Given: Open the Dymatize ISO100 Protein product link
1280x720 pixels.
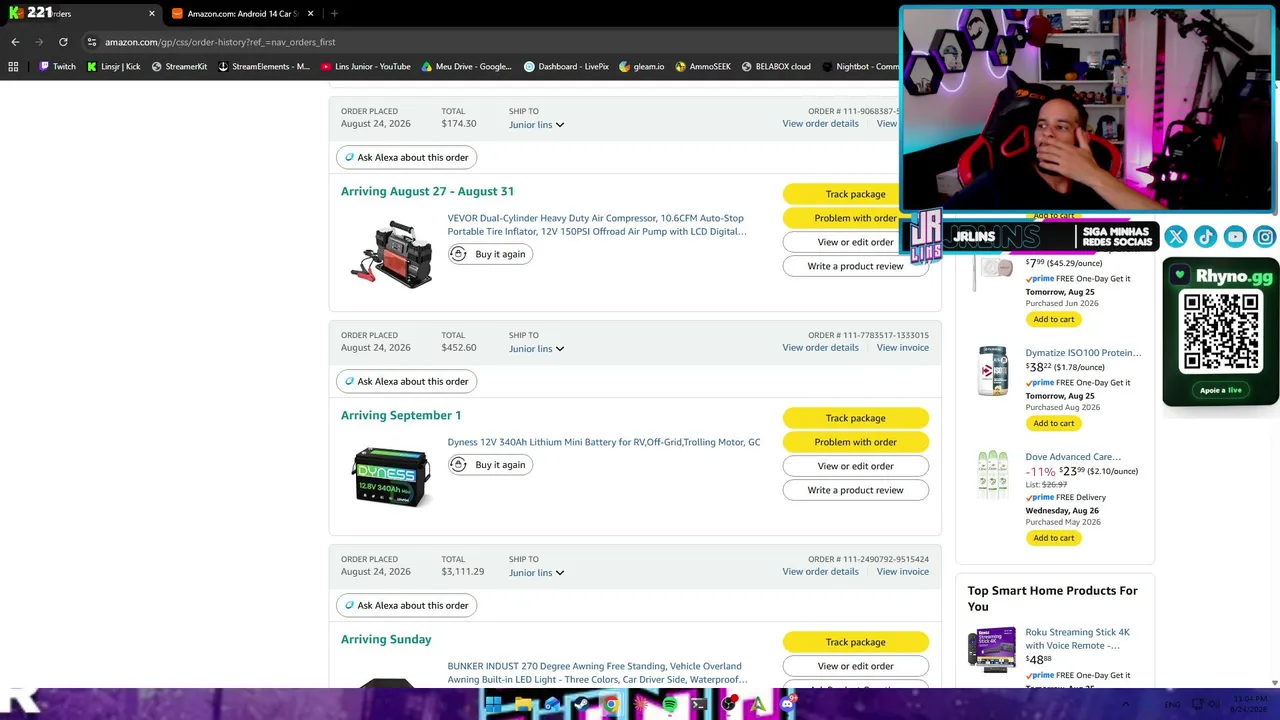Looking at the screenshot, I should 1083,353.
